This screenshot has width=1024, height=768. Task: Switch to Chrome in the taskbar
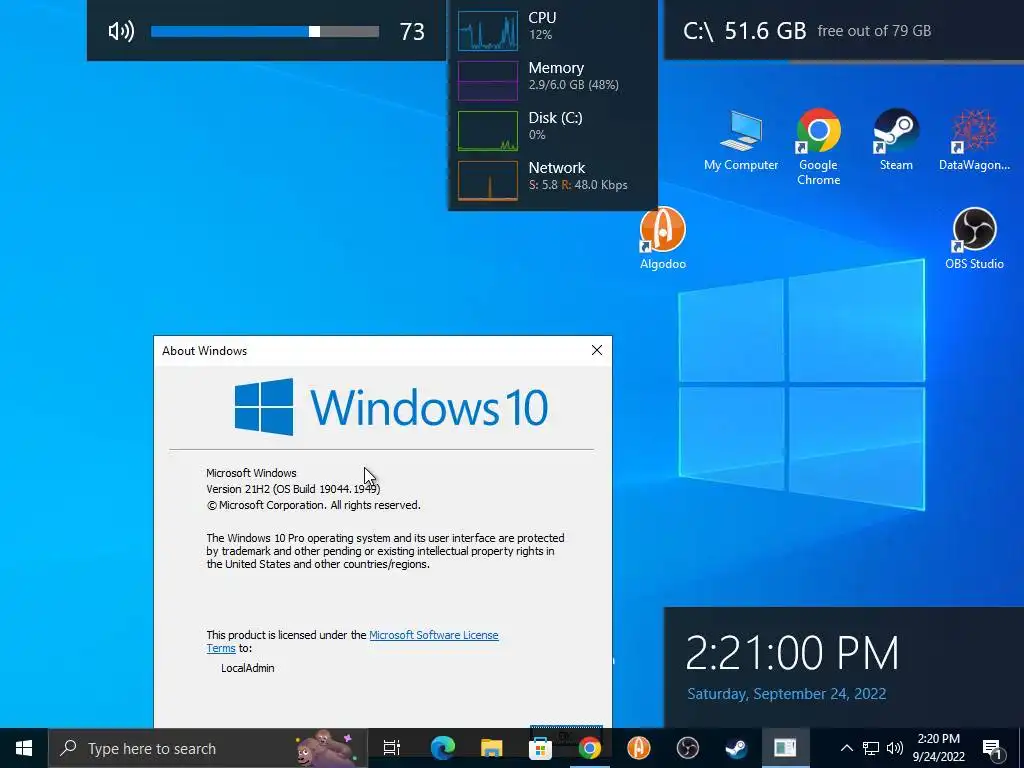coord(589,748)
